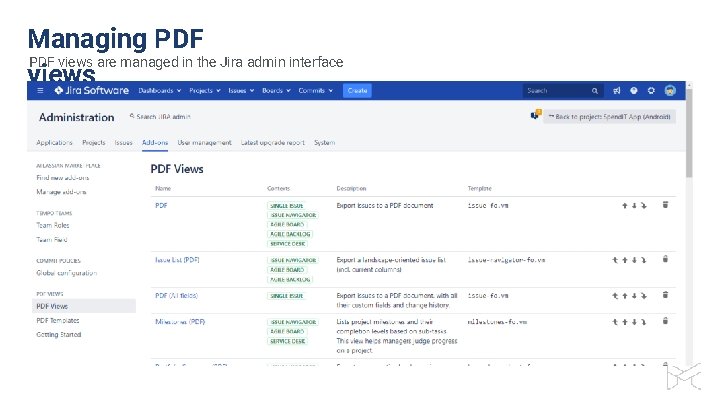Select the Add-ons admin tab
The width and height of the screenshot is (720, 405).
(x=155, y=142)
